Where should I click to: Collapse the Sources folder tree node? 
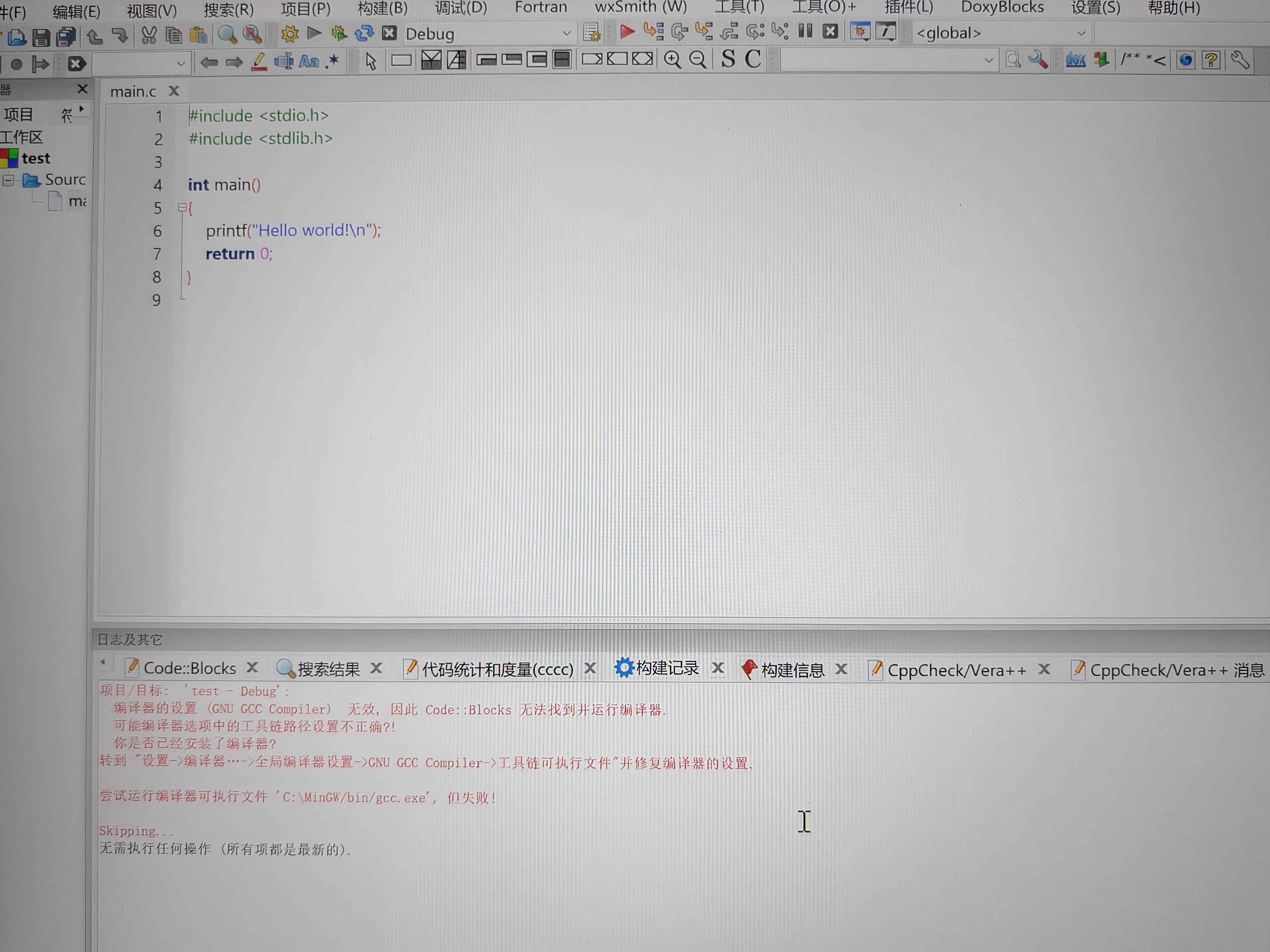point(8,180)
